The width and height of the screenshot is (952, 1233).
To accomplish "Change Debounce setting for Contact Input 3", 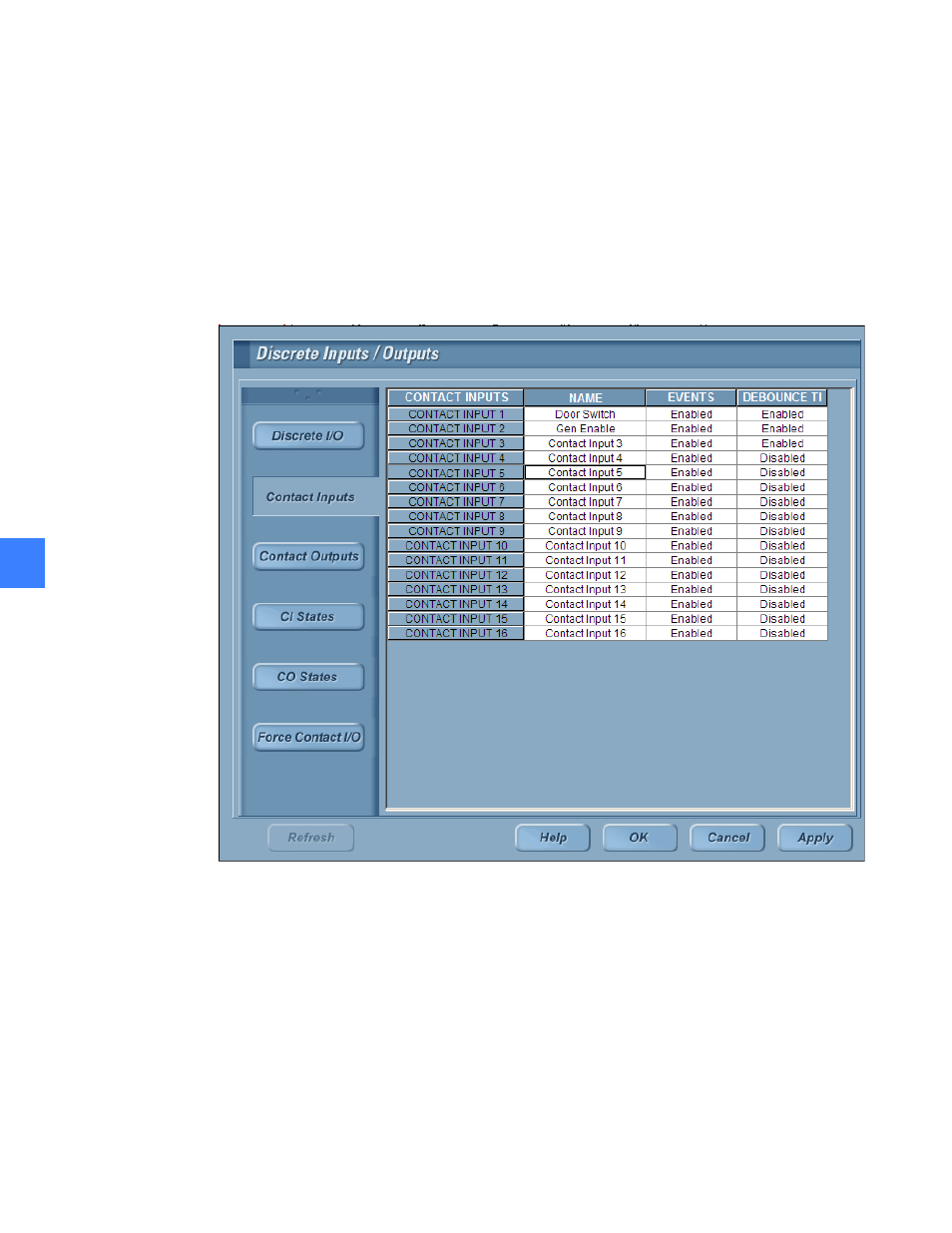I will (x=782, y=443).
